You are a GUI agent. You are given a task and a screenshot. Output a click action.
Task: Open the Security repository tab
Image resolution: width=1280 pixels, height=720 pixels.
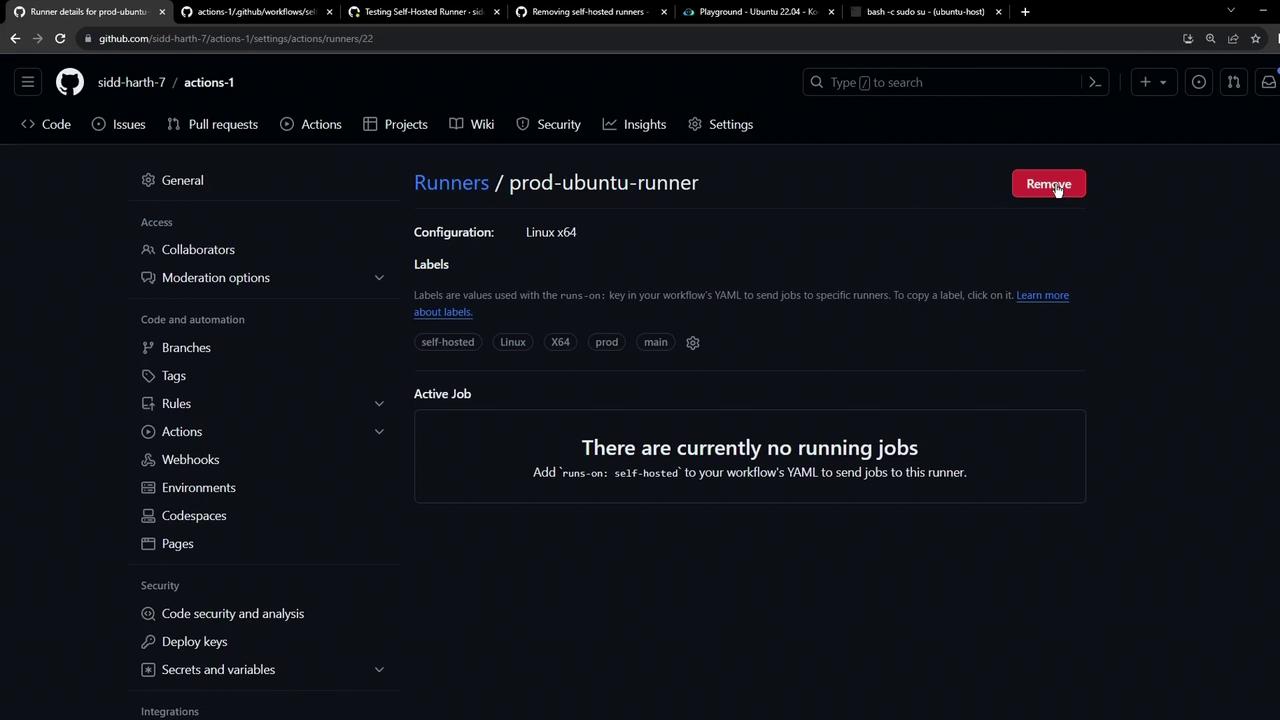(548, 124)
